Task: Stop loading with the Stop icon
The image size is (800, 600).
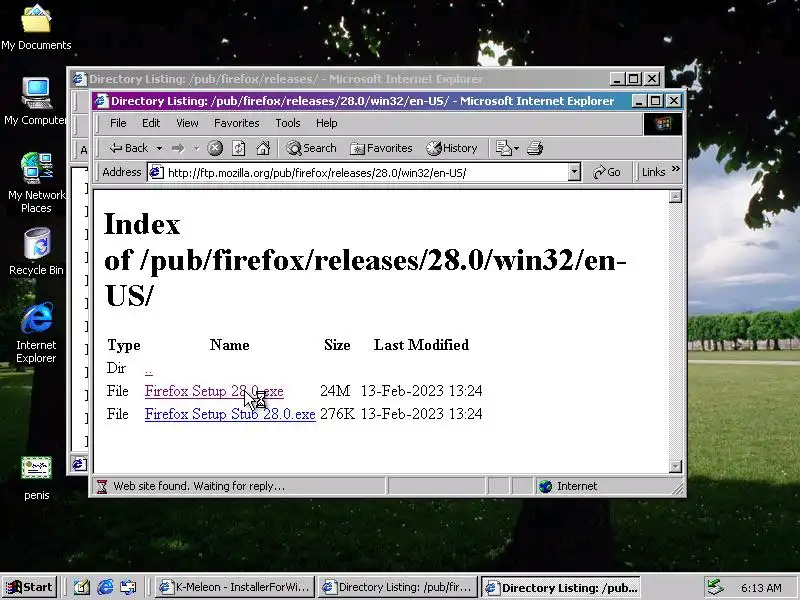Action: [x=215, y=148]
